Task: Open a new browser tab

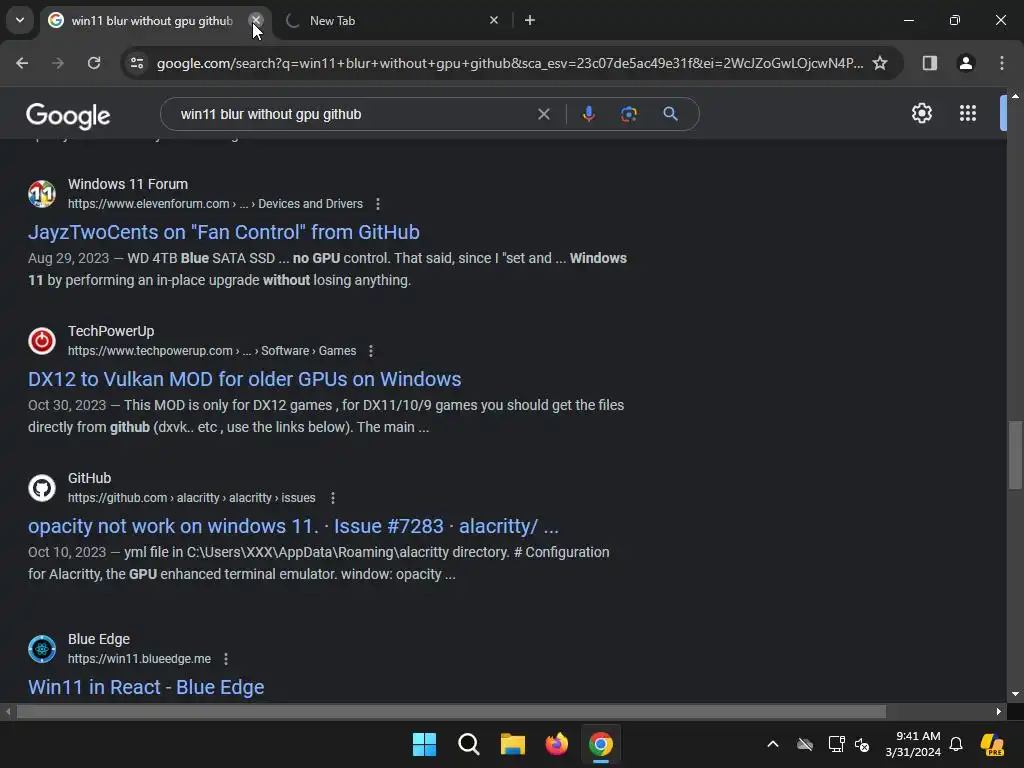Action: (x=530, y=20)
